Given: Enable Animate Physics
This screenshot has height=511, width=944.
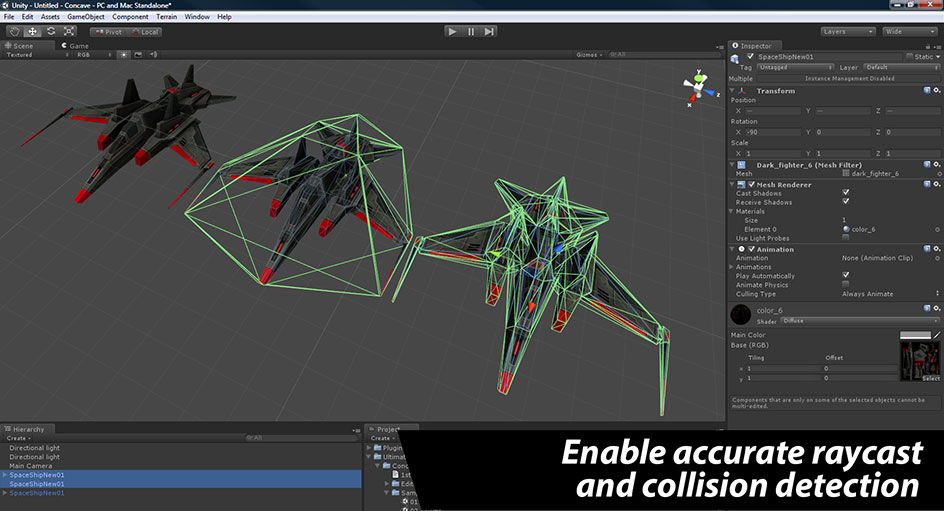Looking at the screenshot, I should (x=845, y=284).
